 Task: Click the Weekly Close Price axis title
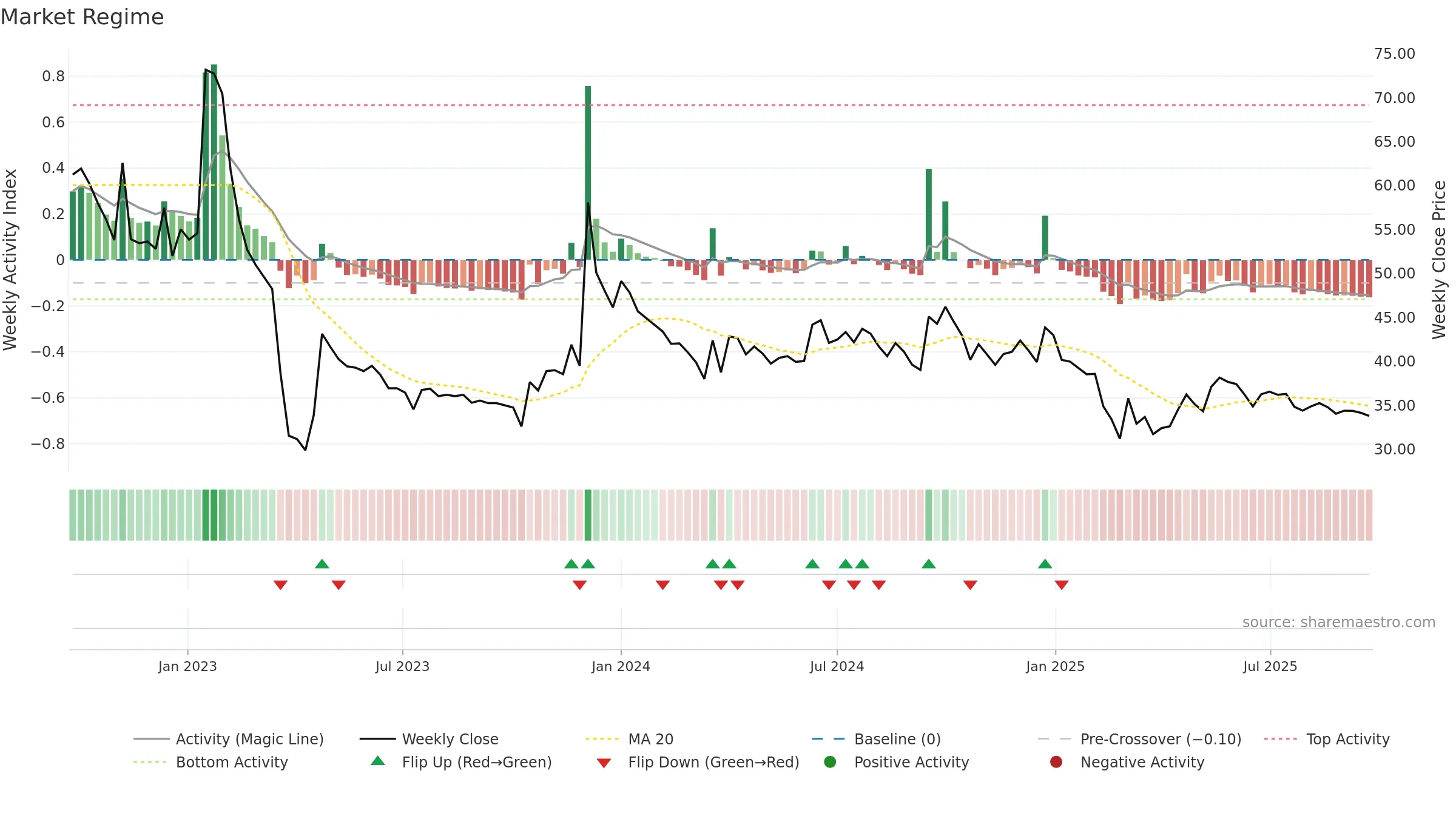[x=1439, y=260]
